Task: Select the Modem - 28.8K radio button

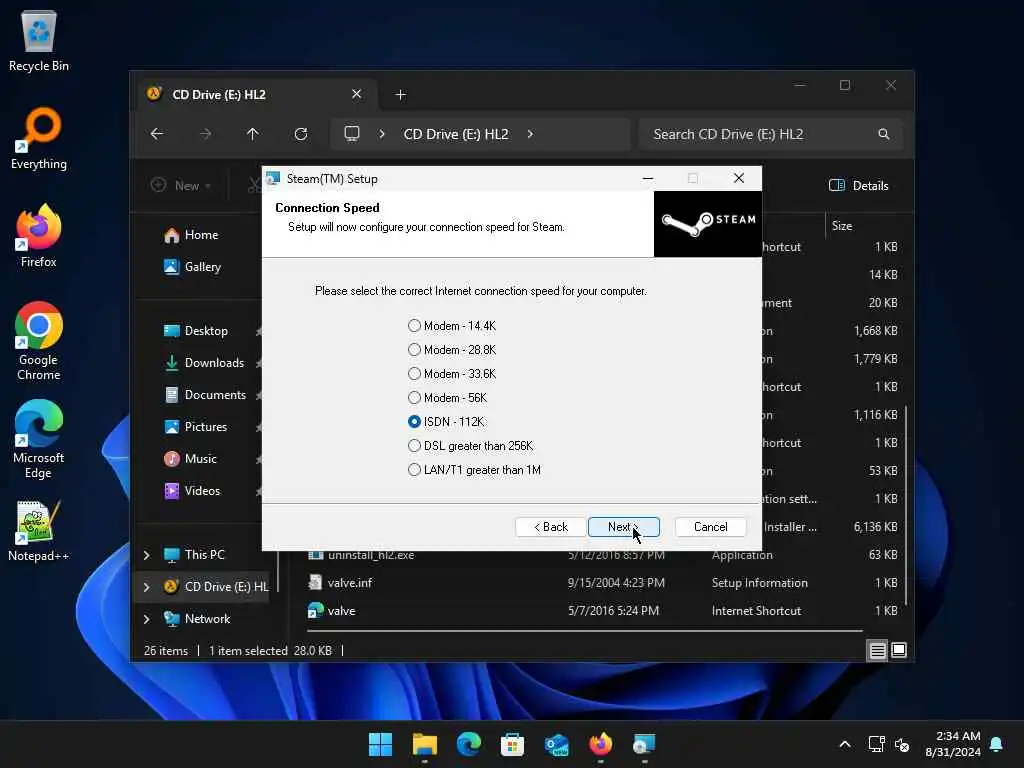Action: [414, 349]
